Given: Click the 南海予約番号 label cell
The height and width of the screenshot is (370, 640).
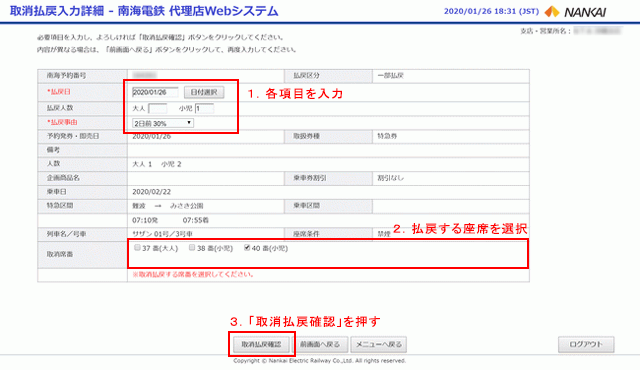Looking at the screenshot, I should [82, 75].
